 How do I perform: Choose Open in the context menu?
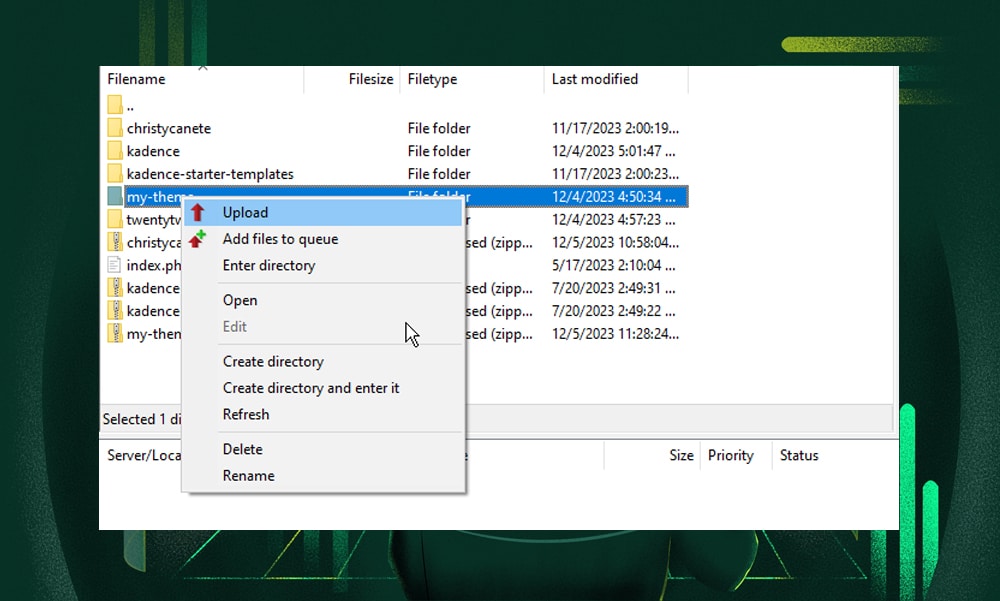[240, 300]
